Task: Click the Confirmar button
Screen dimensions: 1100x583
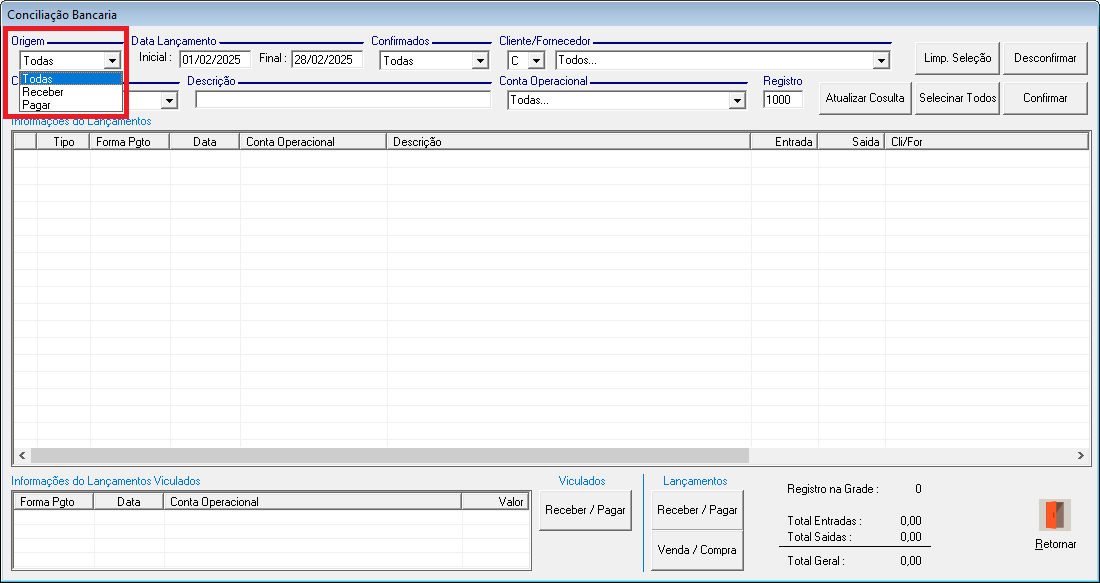Action: click(1045, 98)
